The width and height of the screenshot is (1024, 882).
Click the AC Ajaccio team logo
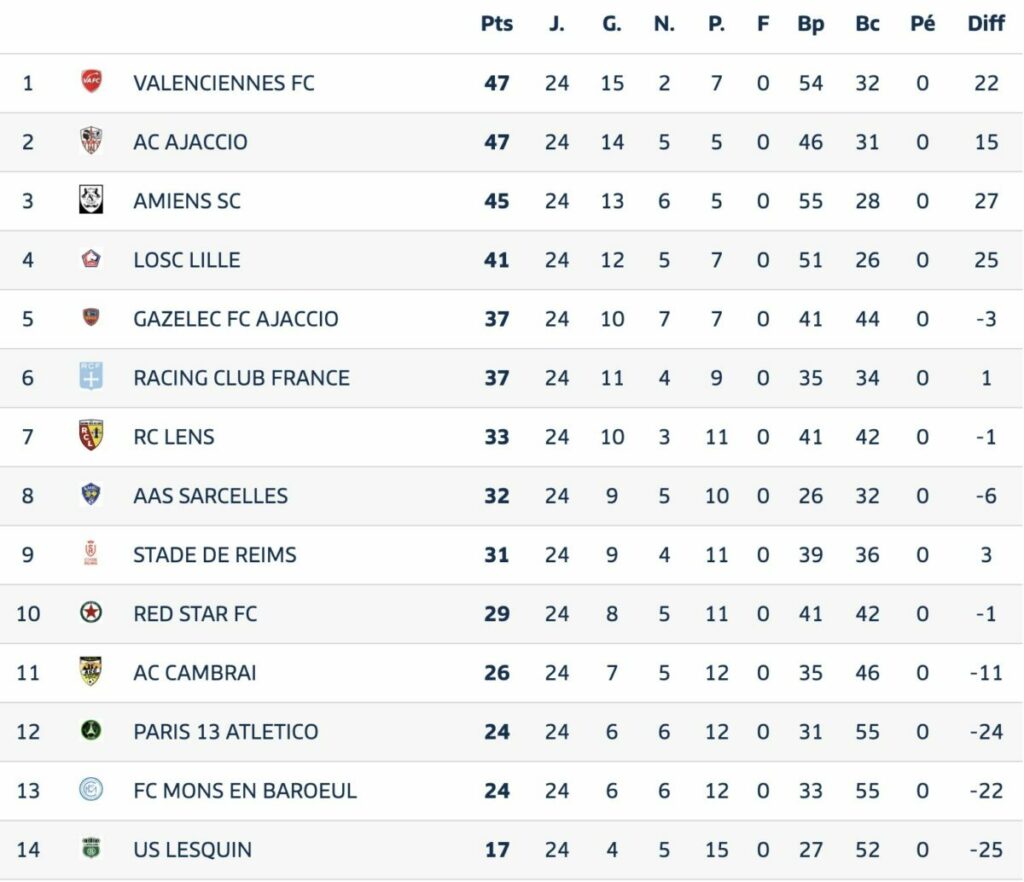91,140
